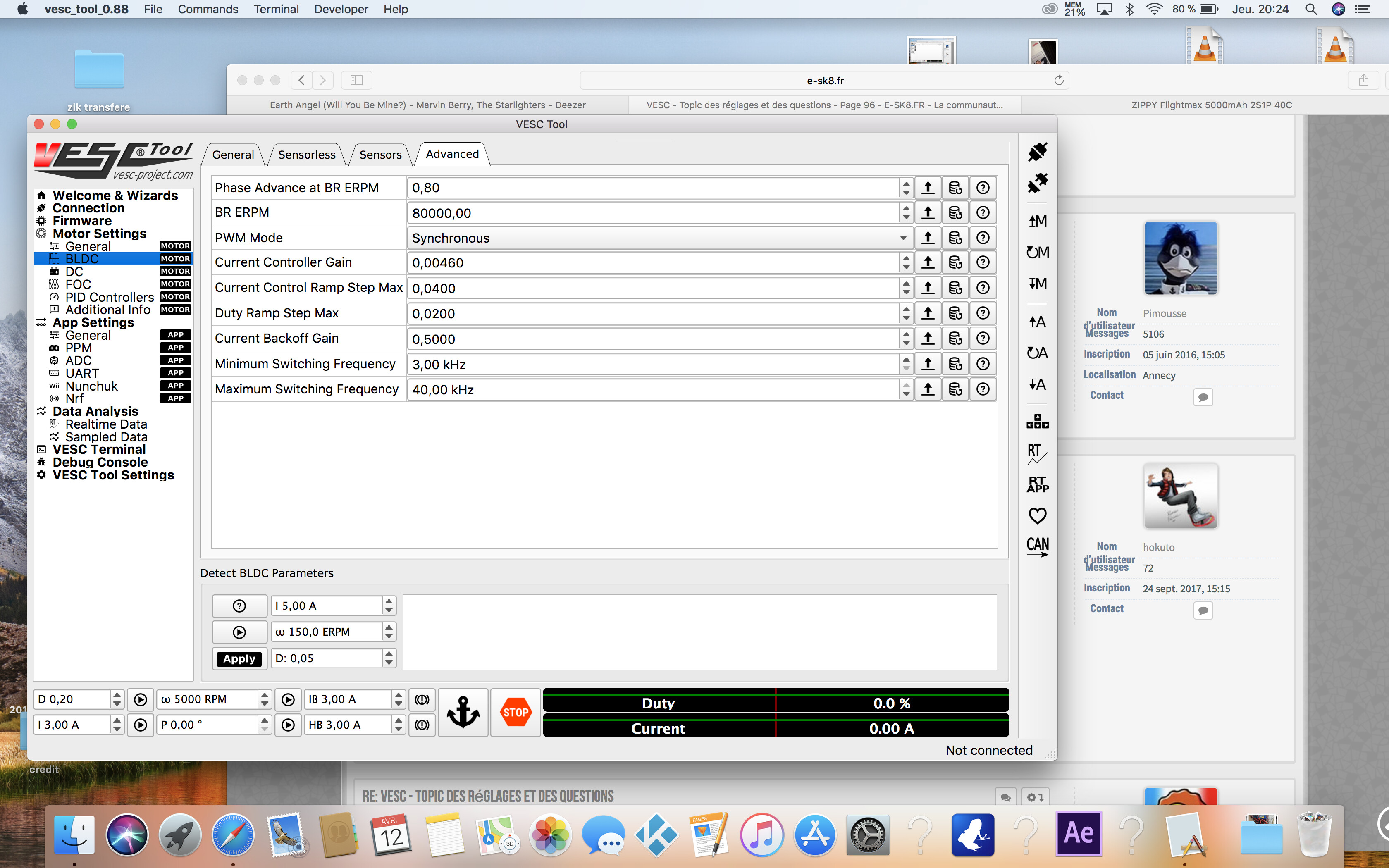Screen dimensions: 1389x868
Task: Click handbrake button next to HB 3,00 A
Action: [x=422, y=725]
